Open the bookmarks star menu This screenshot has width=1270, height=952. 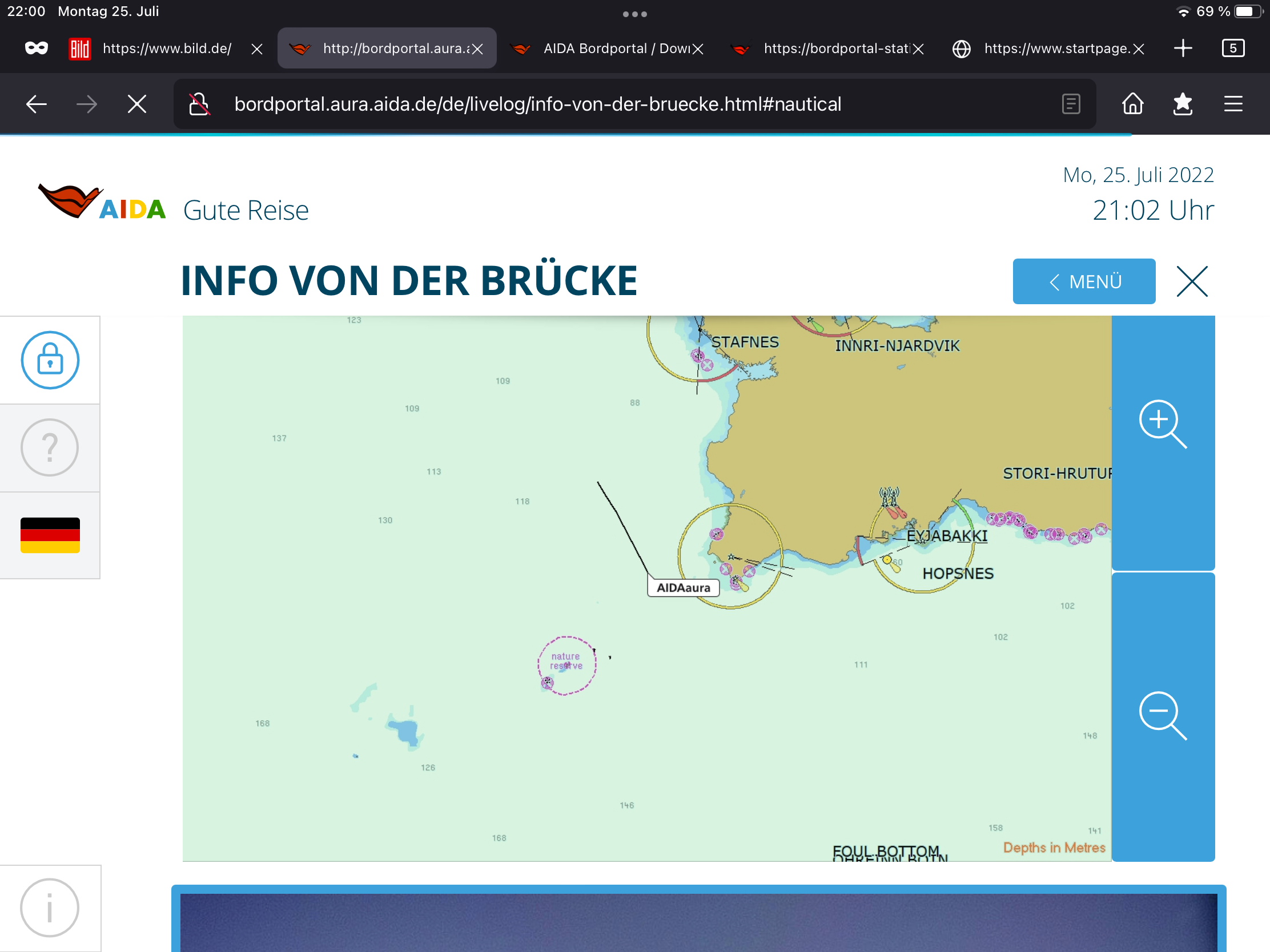coord(1182,104)
